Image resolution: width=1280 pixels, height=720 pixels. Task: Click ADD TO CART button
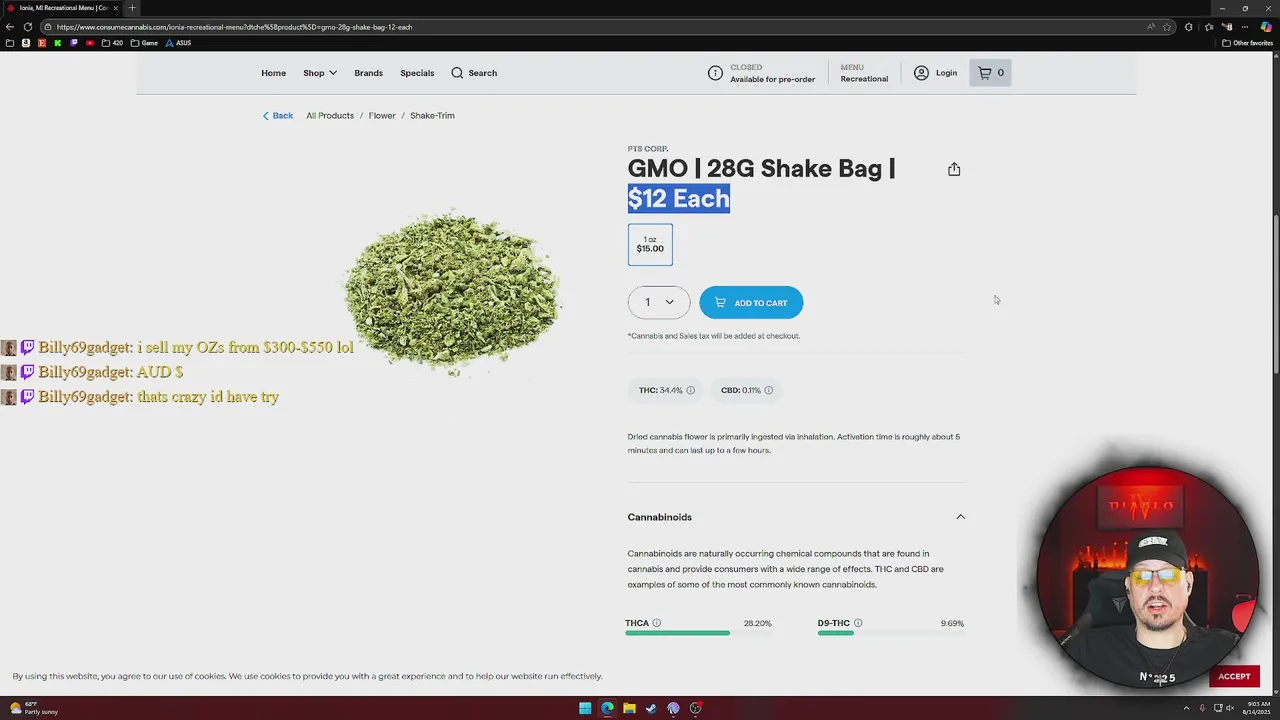(751, 303)
